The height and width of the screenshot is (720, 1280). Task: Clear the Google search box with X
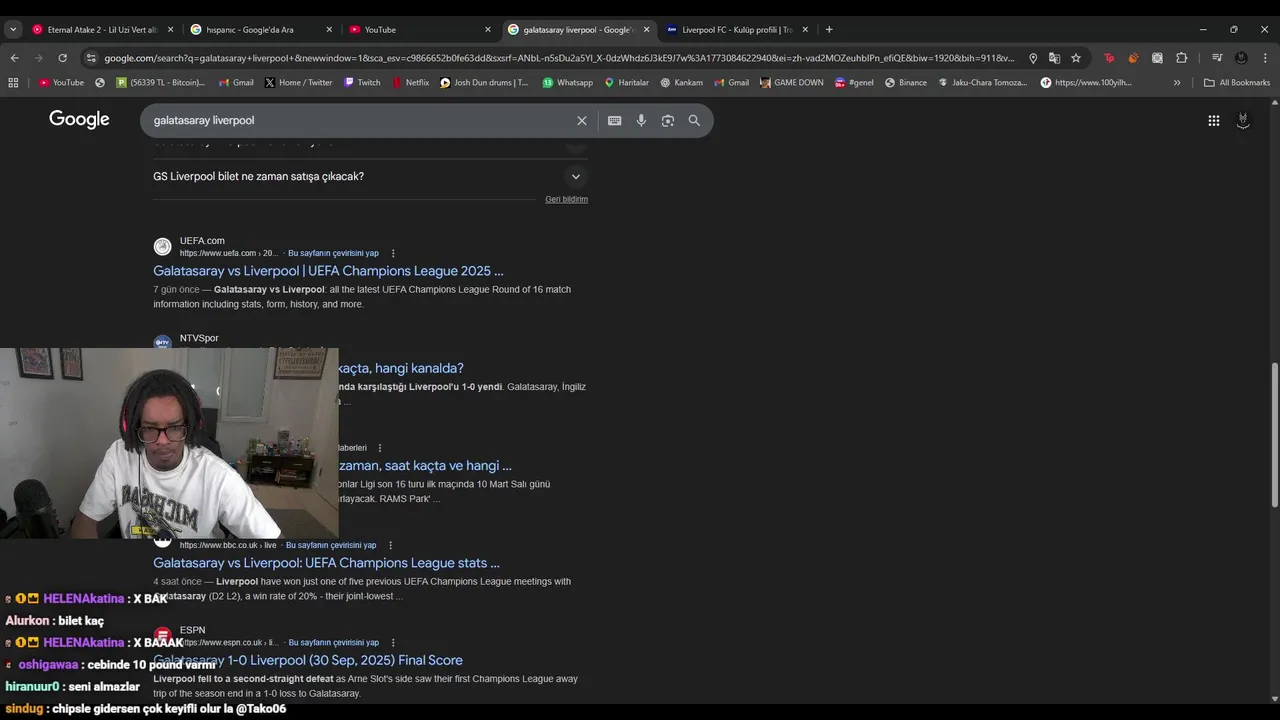582,120
